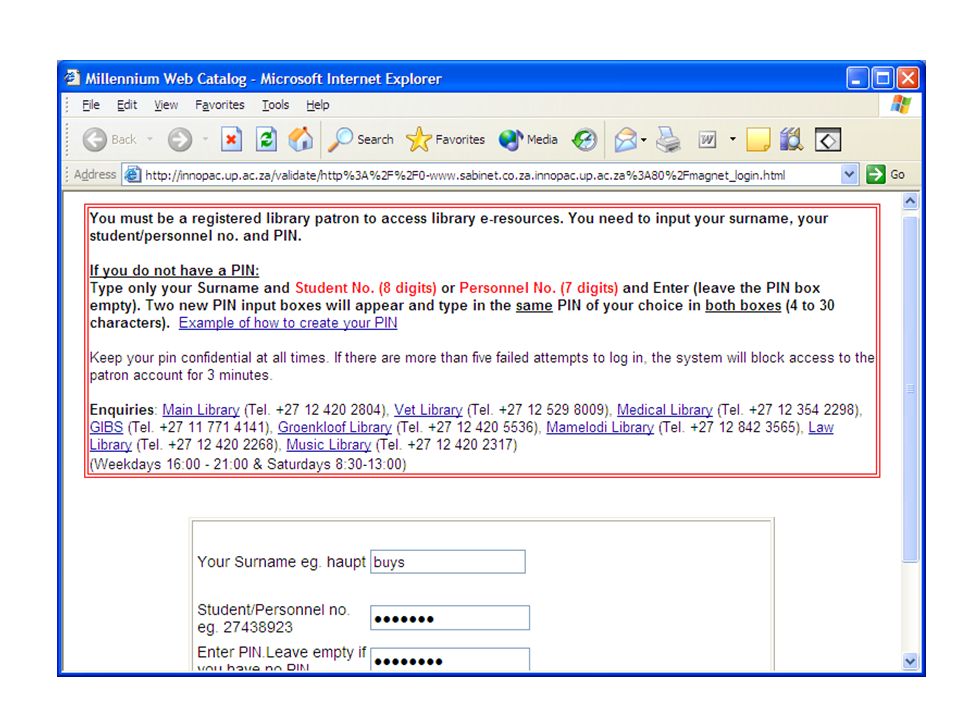Edit page with Word icon
960x720 pixels.
(708, 140)
